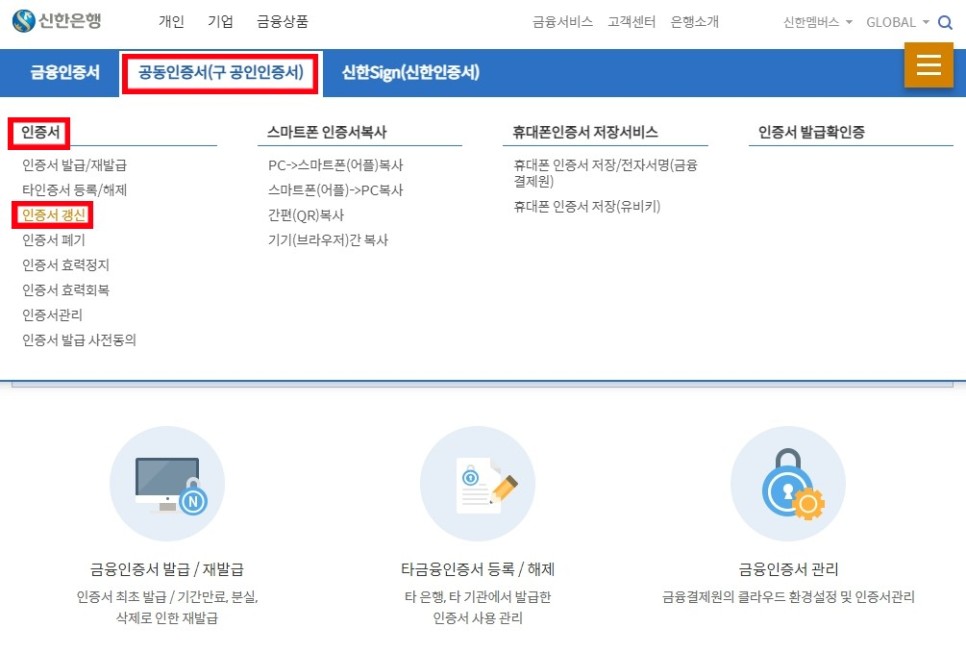The height and width of the screenshot is (653, 966).
Task: Open 인증서 폐기 link
Action: point(54,240)
